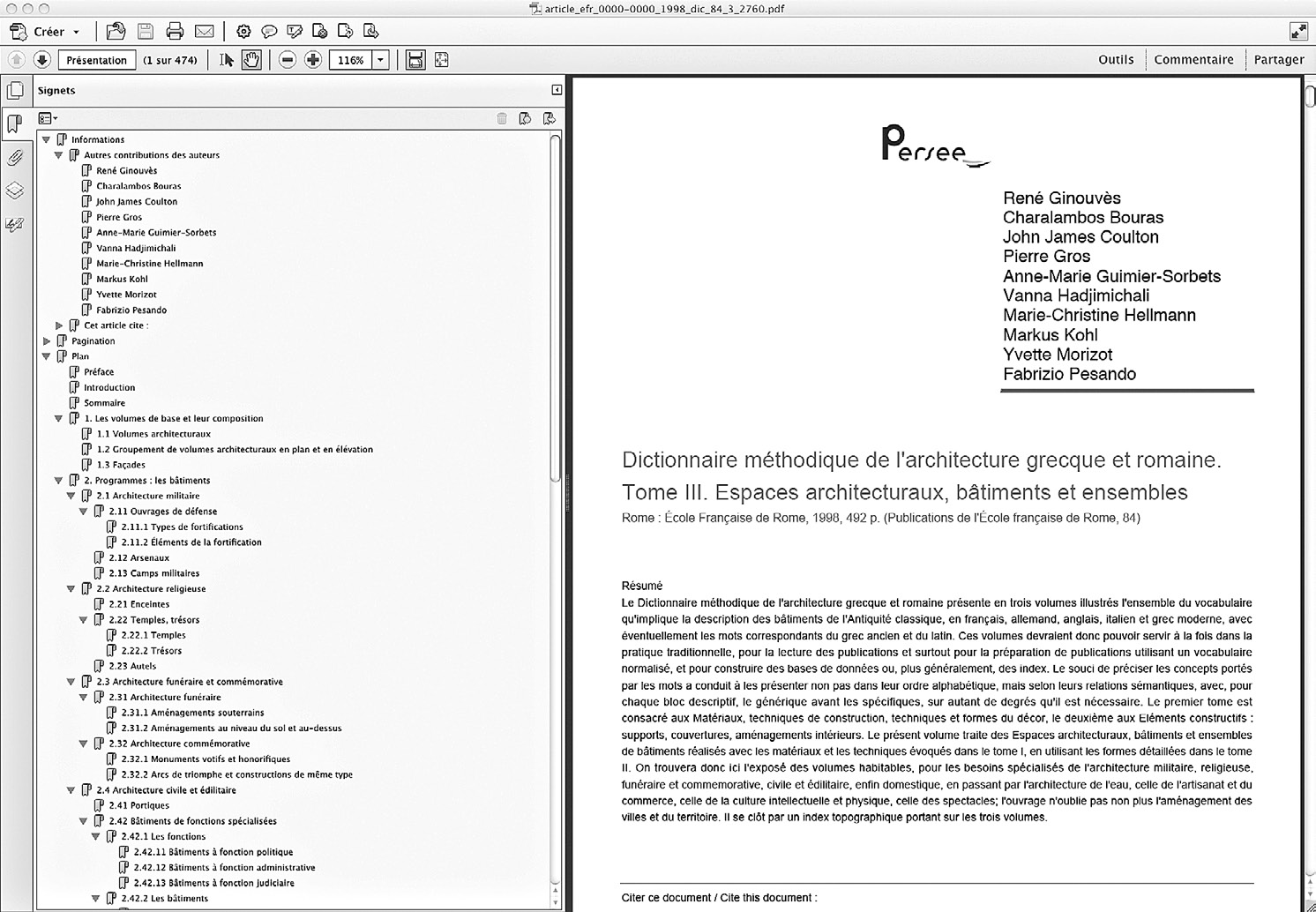Click the 116% zoom value field
The width and height of the screenshot is (1316, 912).
[x=350, y=60]
